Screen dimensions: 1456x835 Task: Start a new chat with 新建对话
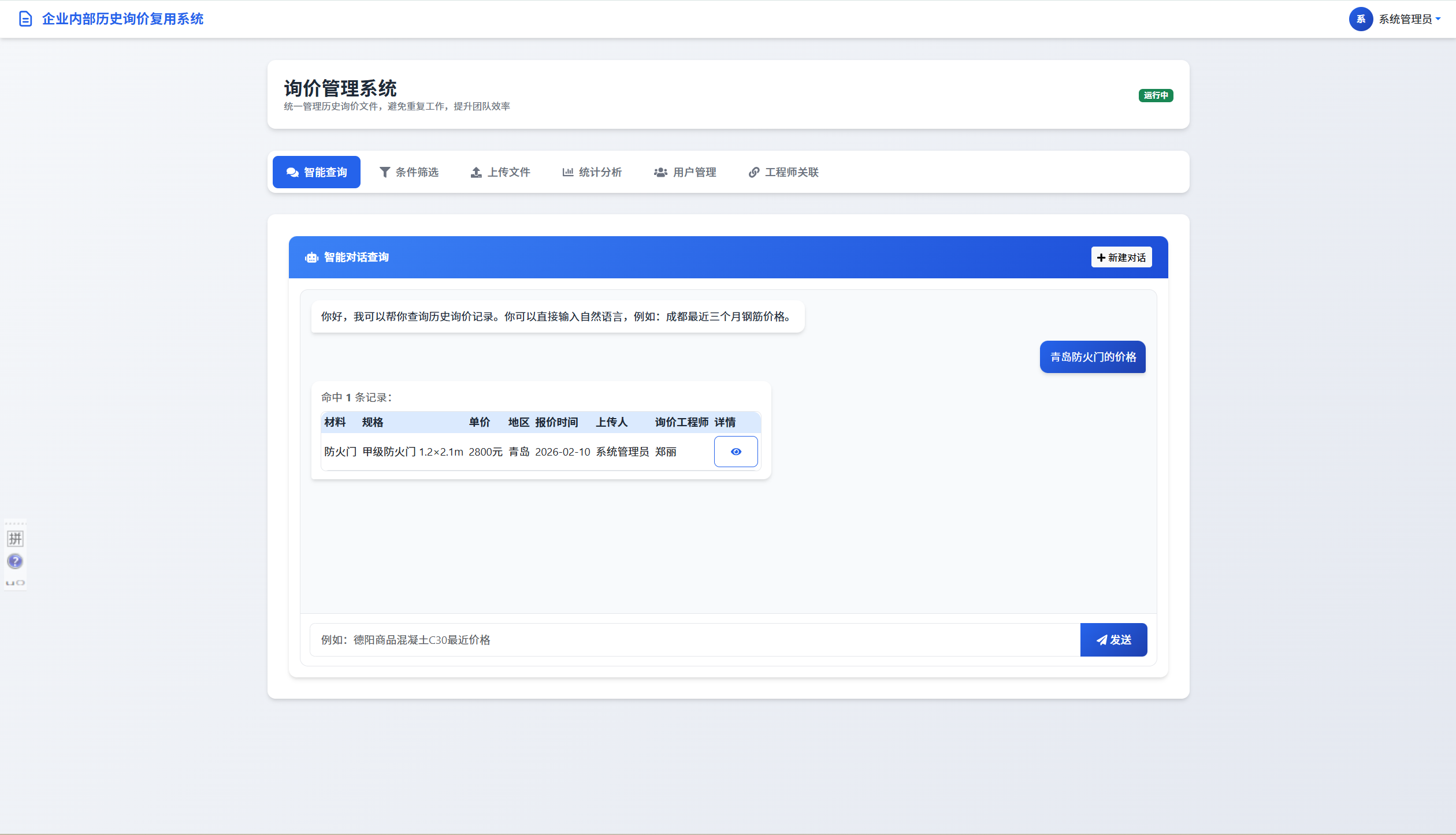click(x=1121, y=258)
